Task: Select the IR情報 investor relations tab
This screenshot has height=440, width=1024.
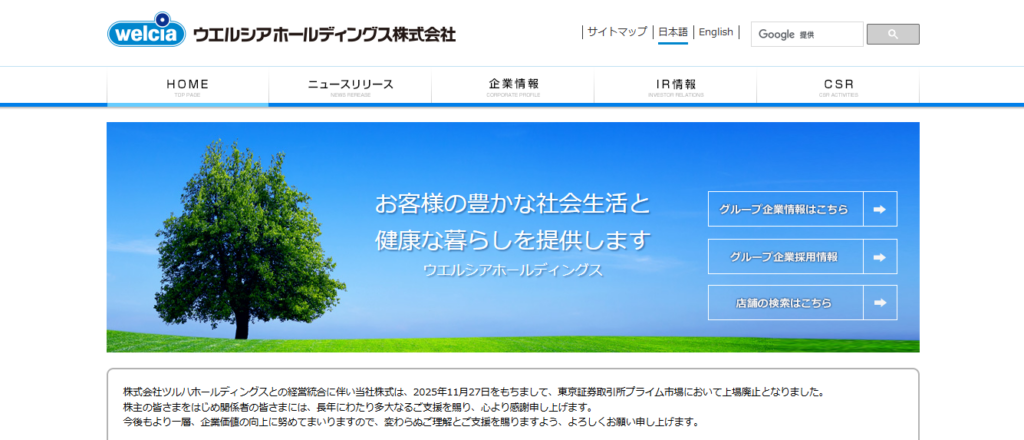Action: [x=675, y=87]
